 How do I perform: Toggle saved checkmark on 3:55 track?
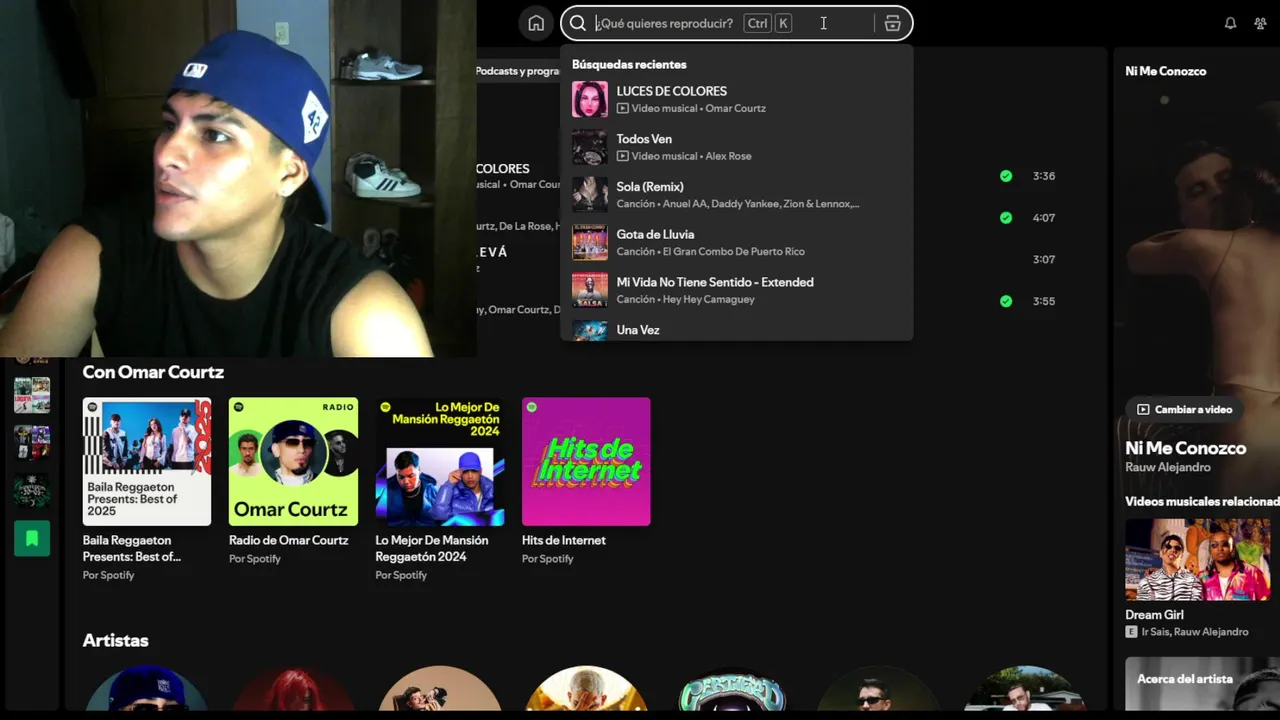point(1006,301)
